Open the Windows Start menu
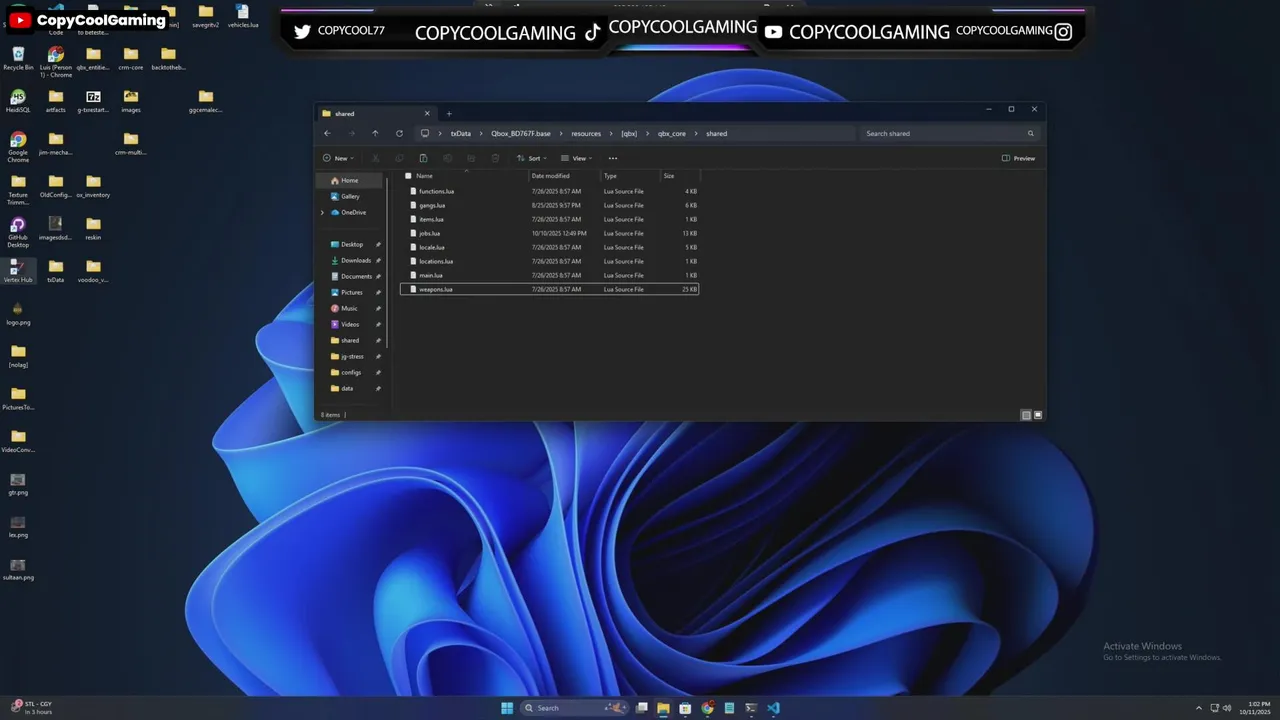Viewport: 1280px width, 720px height. (507, 708)
